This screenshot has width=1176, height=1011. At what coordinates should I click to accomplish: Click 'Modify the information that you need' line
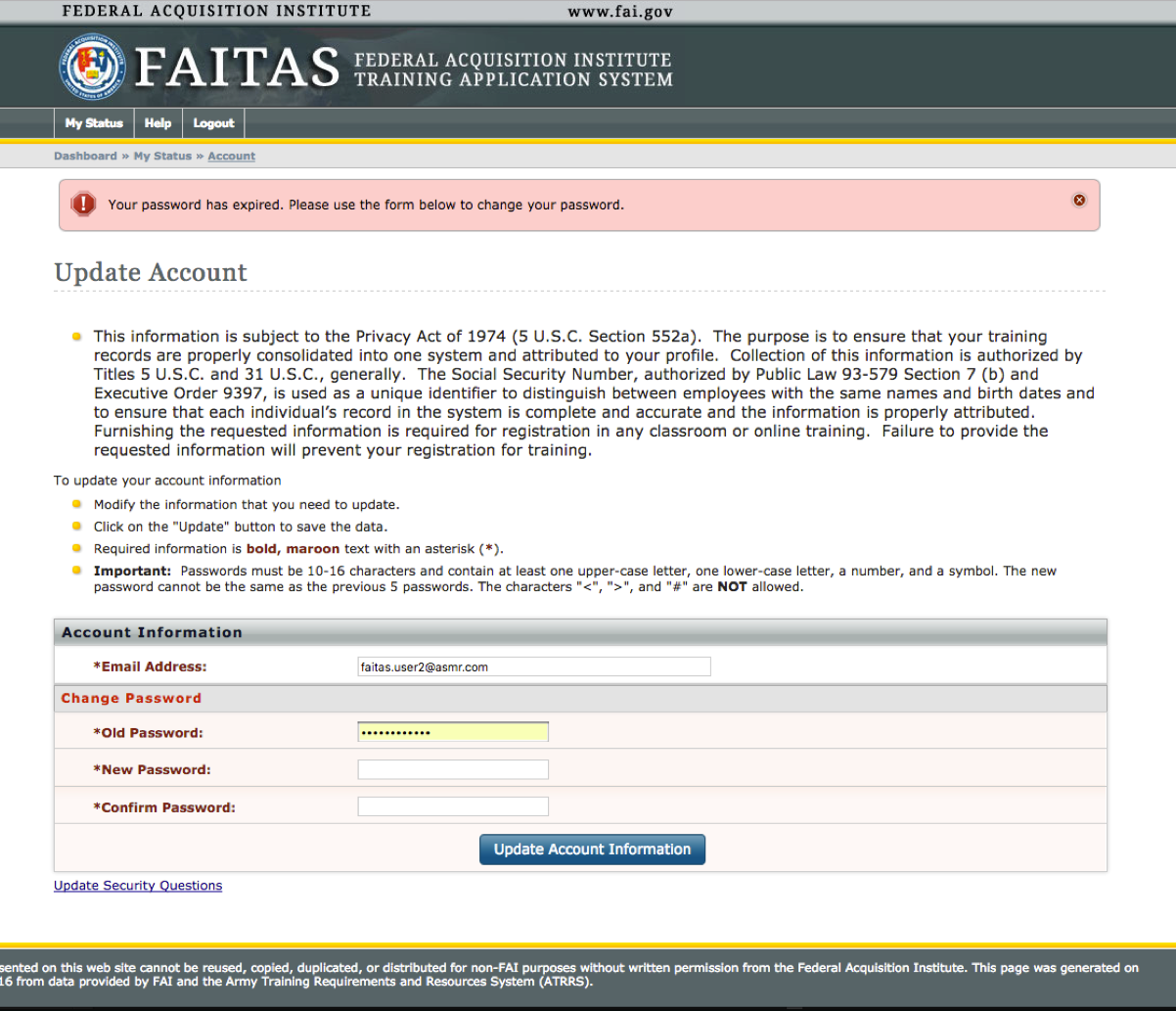247,505
